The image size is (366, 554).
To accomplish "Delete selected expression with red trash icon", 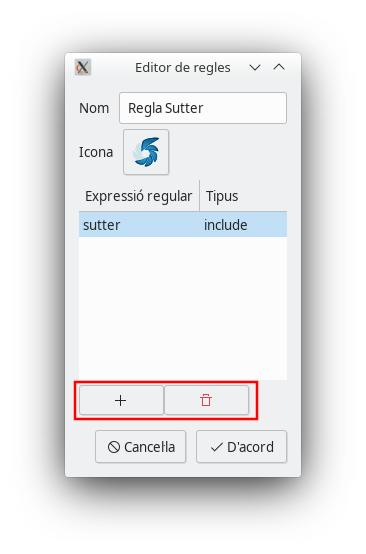I will [206, 400].
